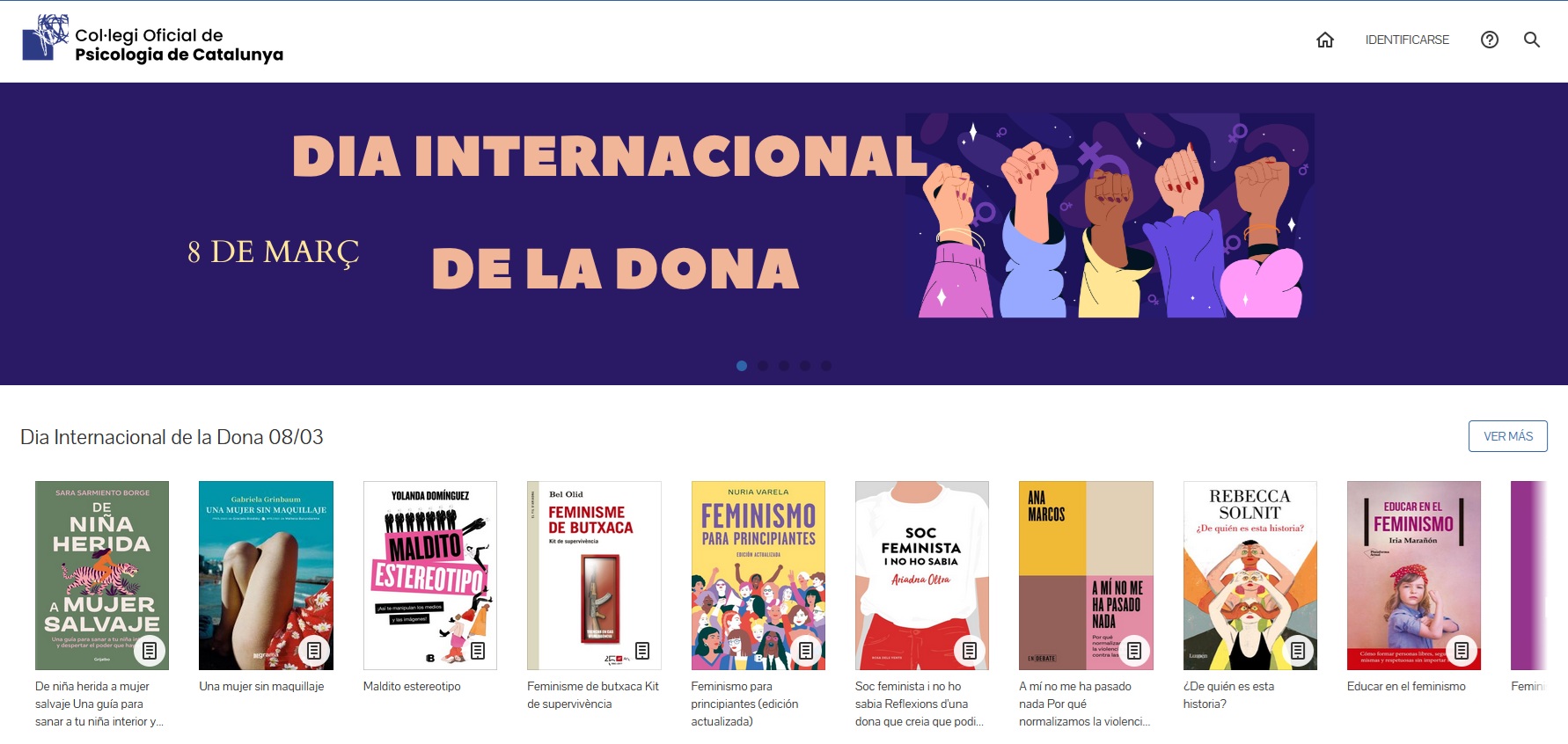
Task: Click the ebook icon on Maldito estereotipo cover
Action: [x=478, y=651]
